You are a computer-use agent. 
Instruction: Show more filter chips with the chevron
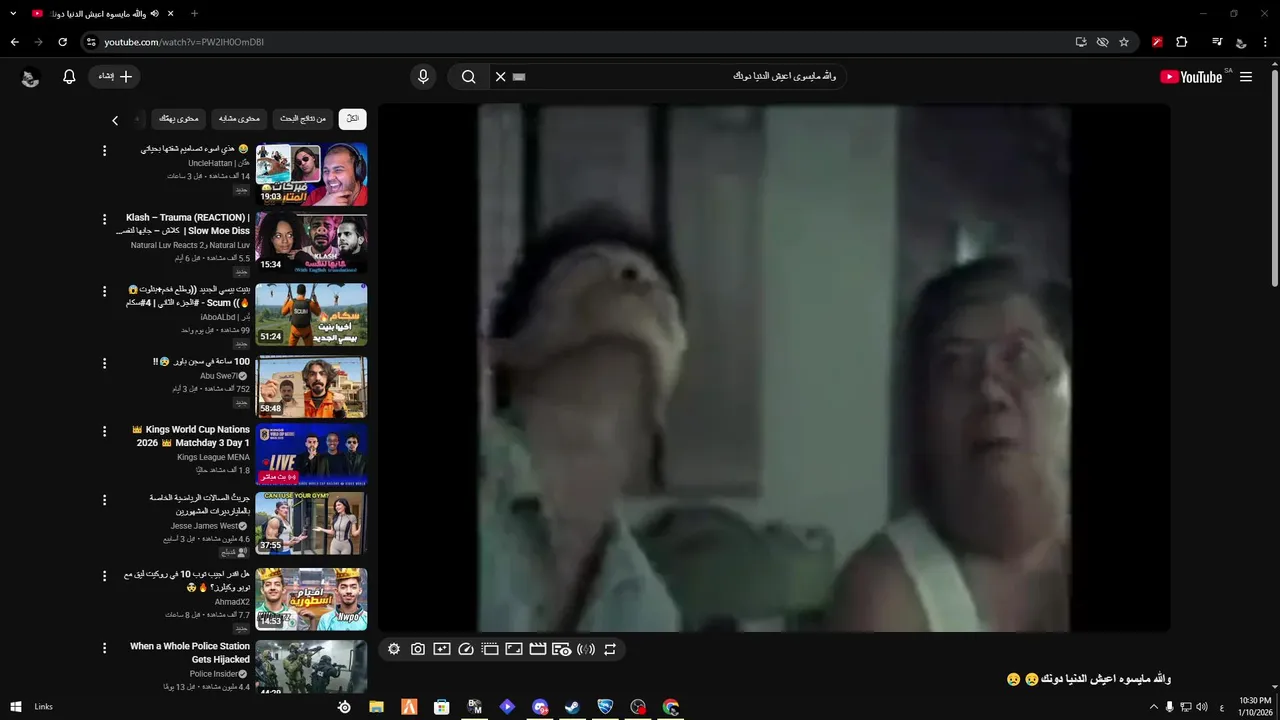115,121
